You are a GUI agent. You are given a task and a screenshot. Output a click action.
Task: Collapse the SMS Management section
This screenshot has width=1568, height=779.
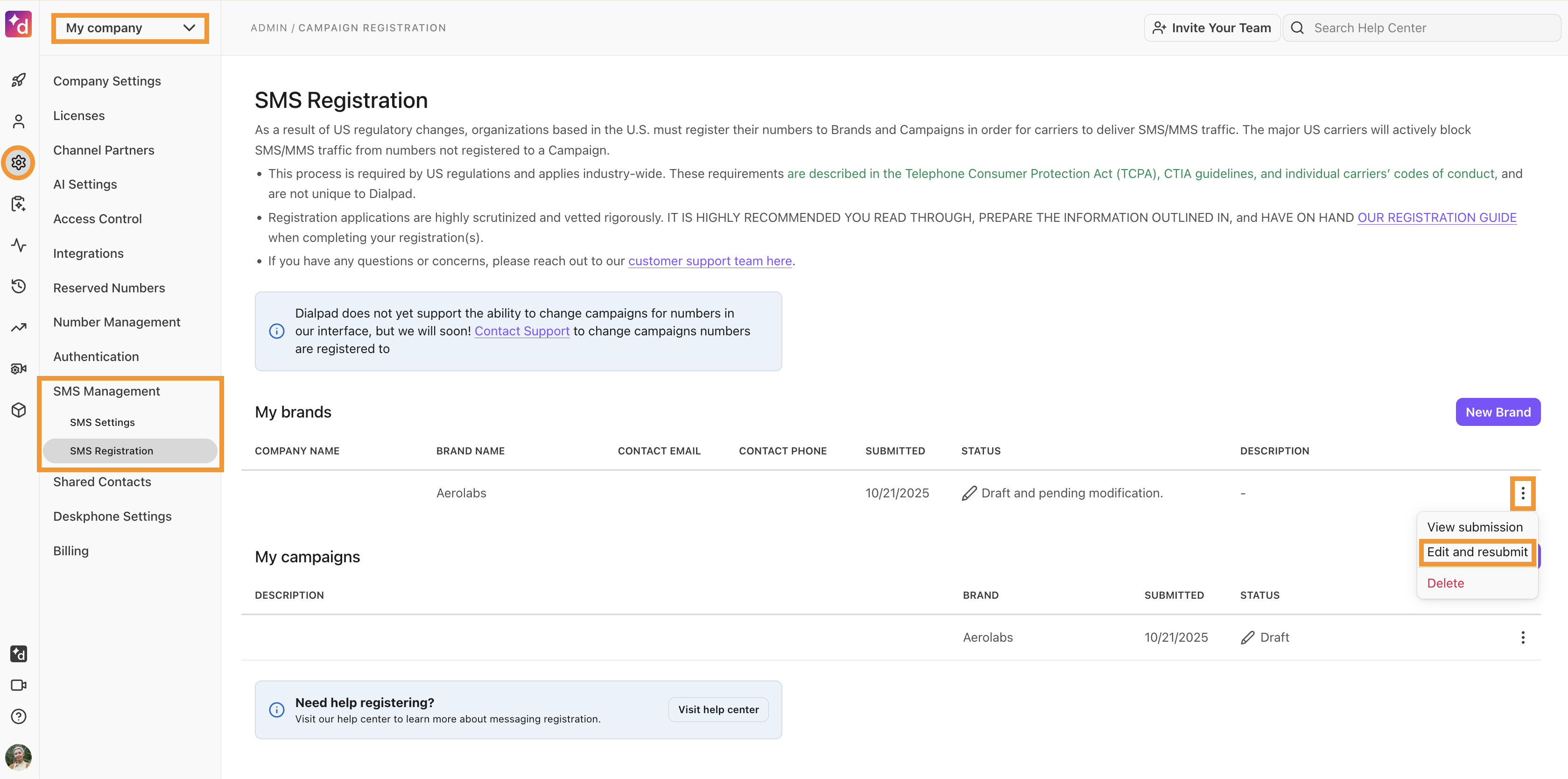point(106,391)
